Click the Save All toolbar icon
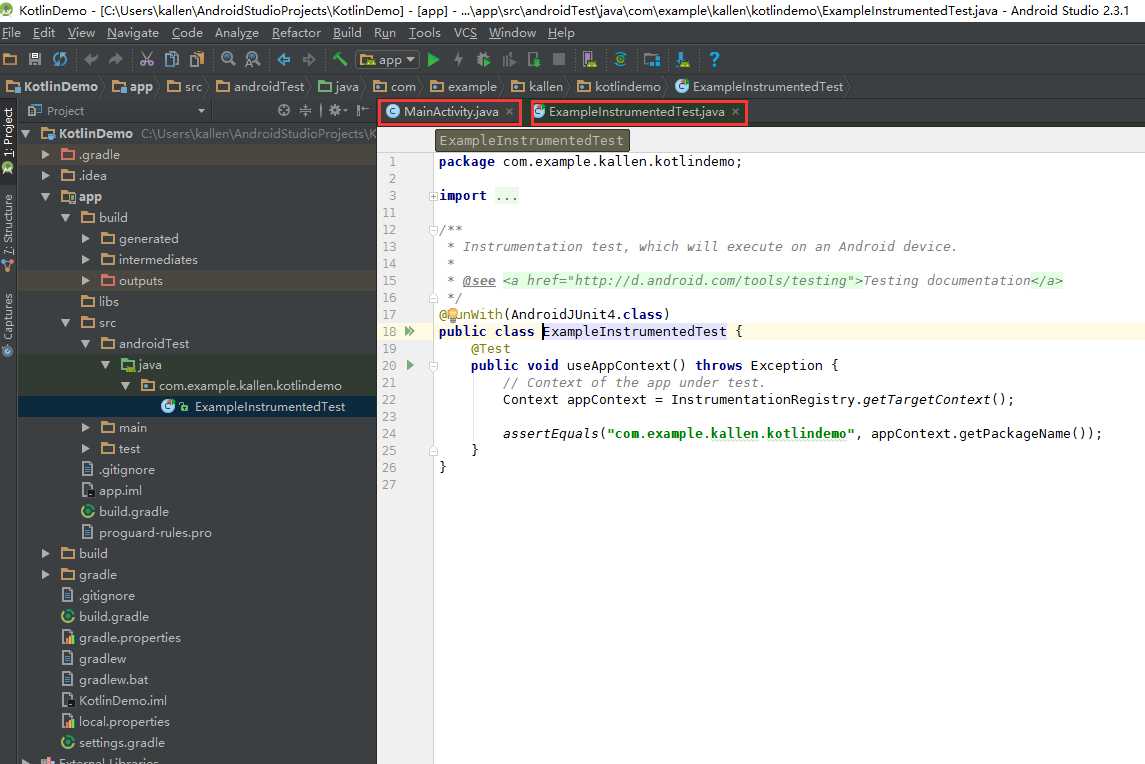Viewport: 1145px width, 764px height. (x=34, y=60)
